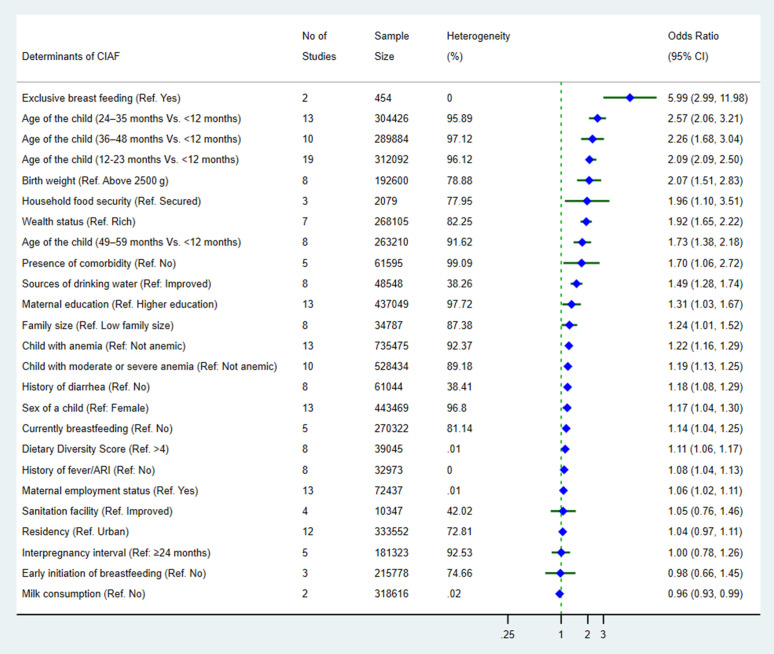
Task: Click the 'Sample' column header
Action: [391, 36]
